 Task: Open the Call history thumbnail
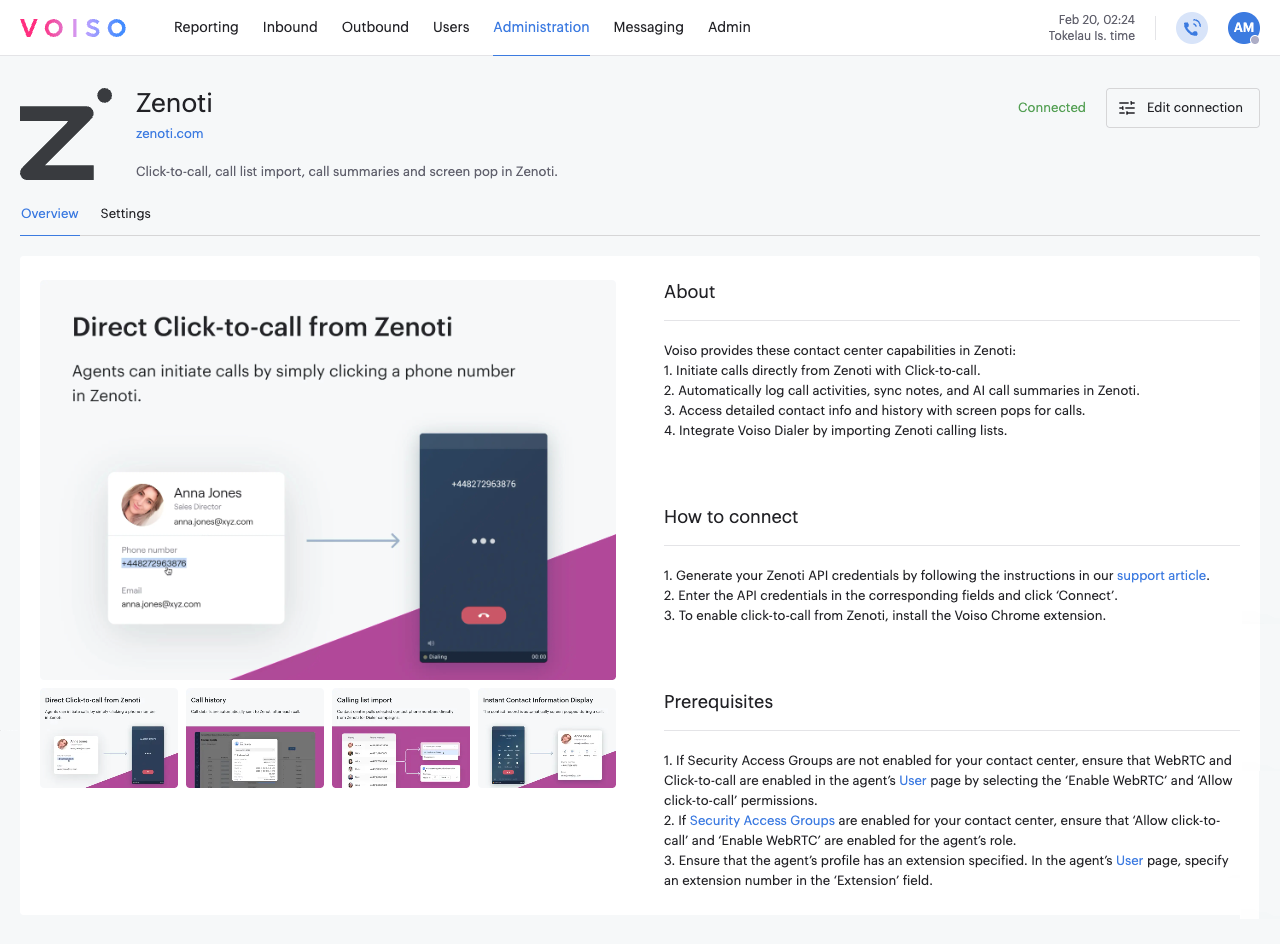click(x=255, y=737)
